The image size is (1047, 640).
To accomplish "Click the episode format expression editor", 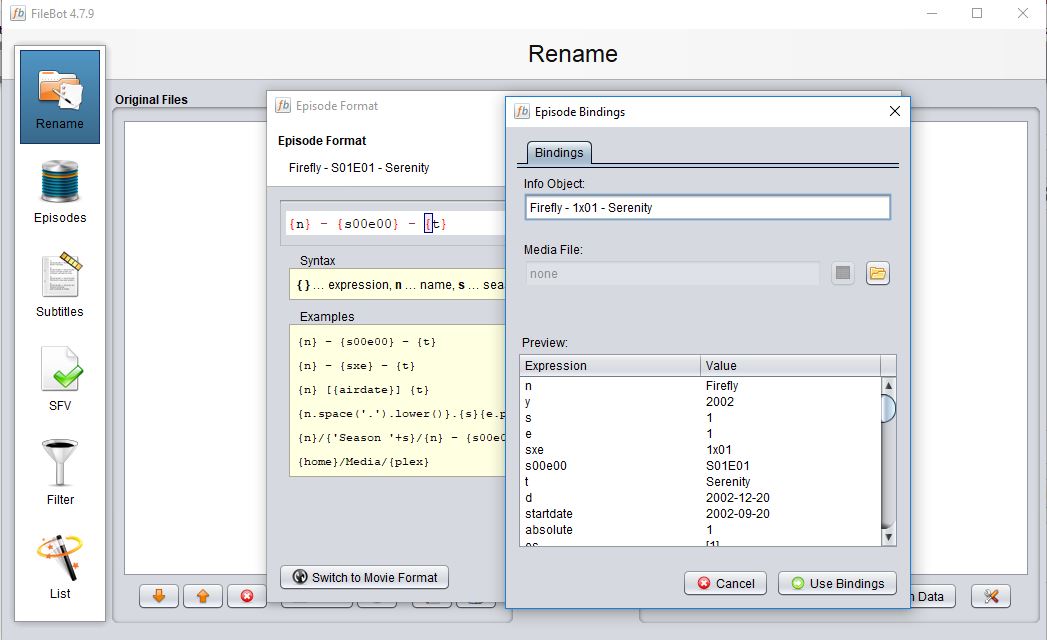I will click(x=397, y=224).
